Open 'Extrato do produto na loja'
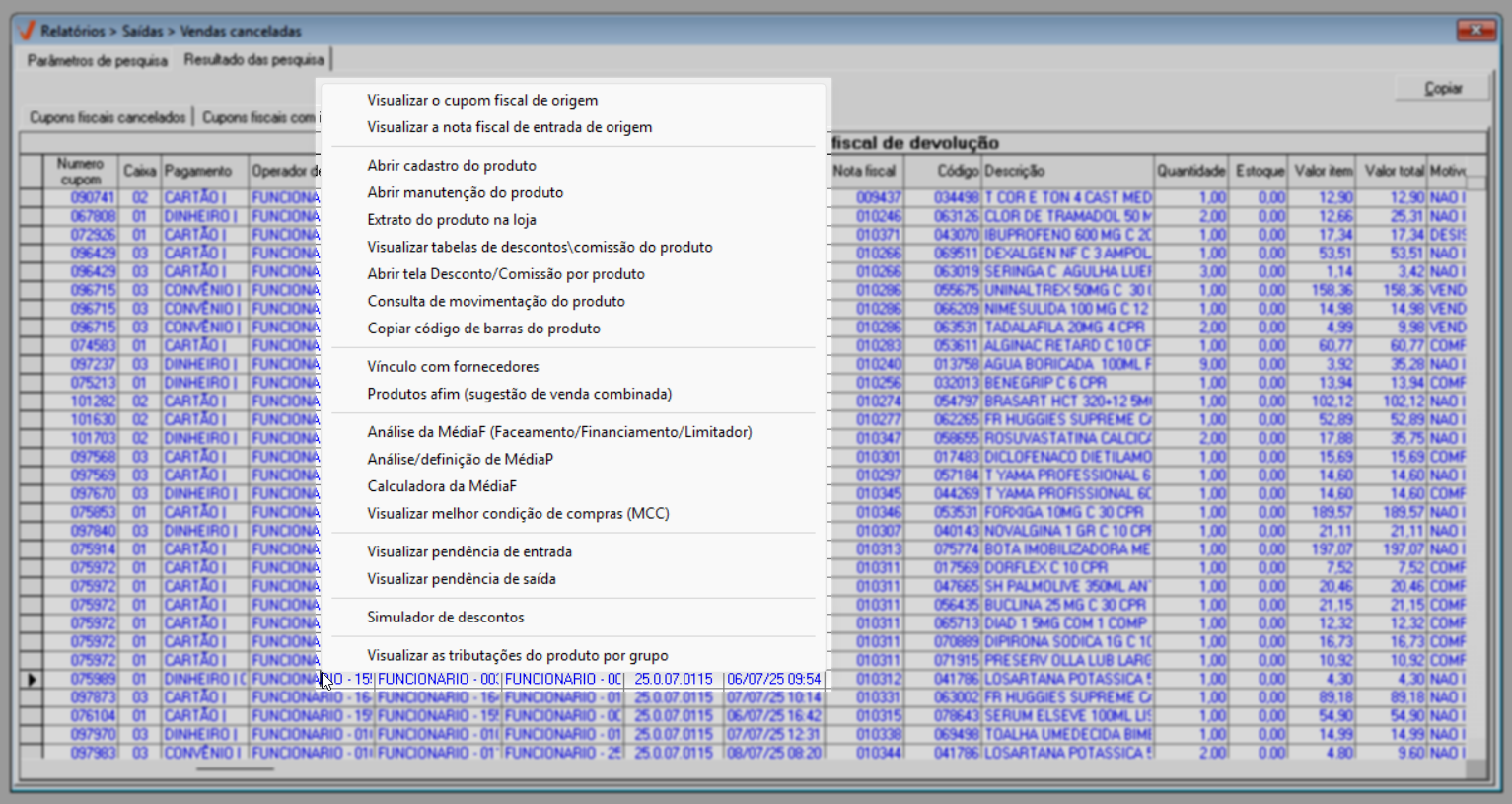 click(x=452, y=220)
